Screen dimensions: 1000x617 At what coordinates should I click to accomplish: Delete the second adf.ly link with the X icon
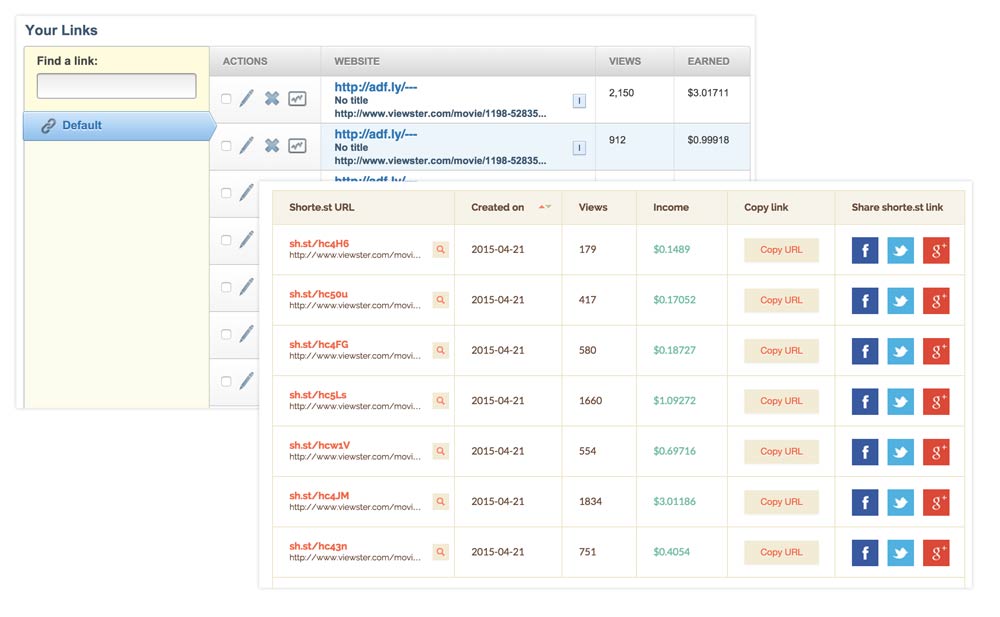tap(272, 146)
